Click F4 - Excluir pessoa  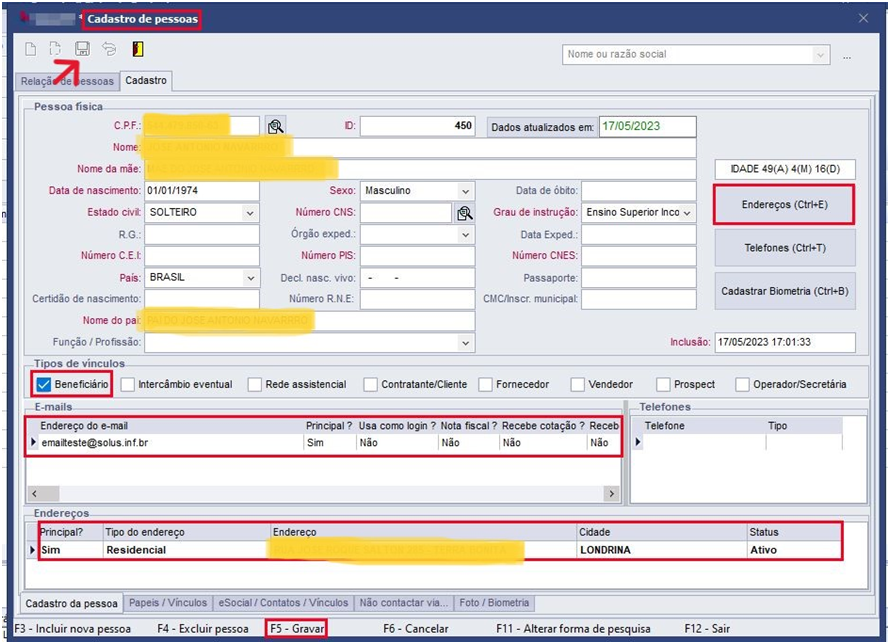coord(203,629)
